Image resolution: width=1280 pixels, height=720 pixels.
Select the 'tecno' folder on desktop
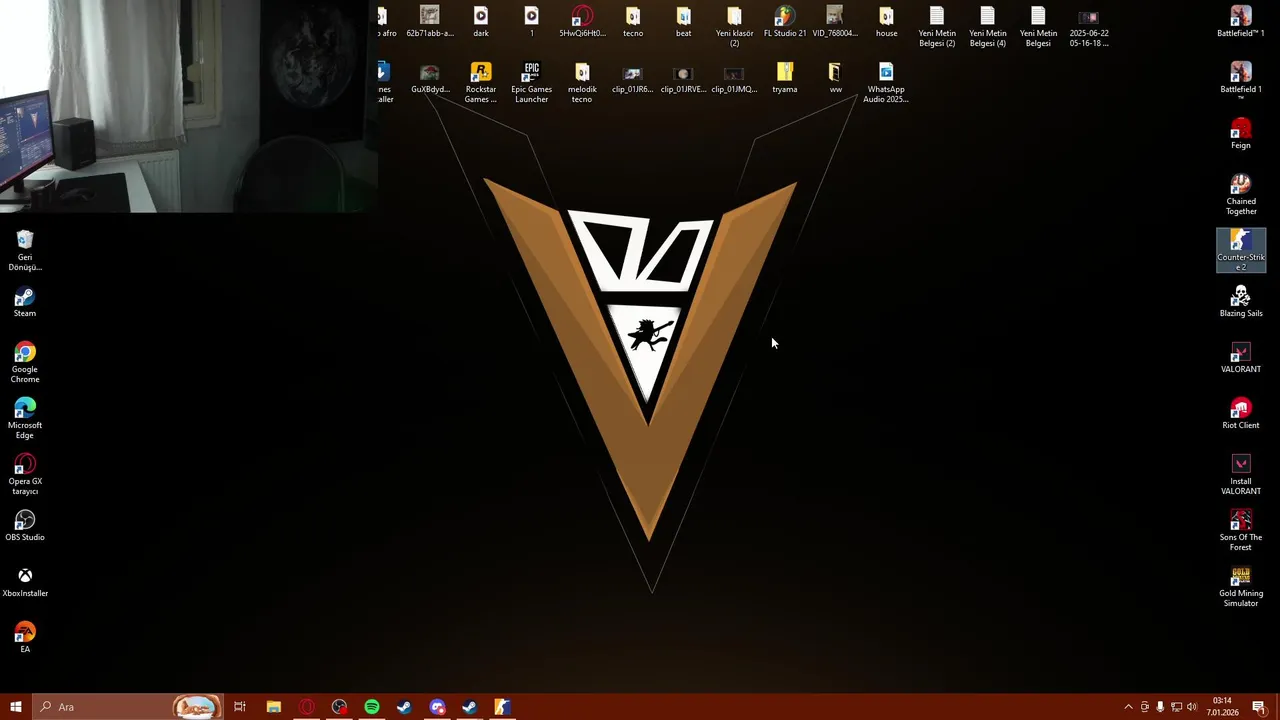click(x=633, y=22)
